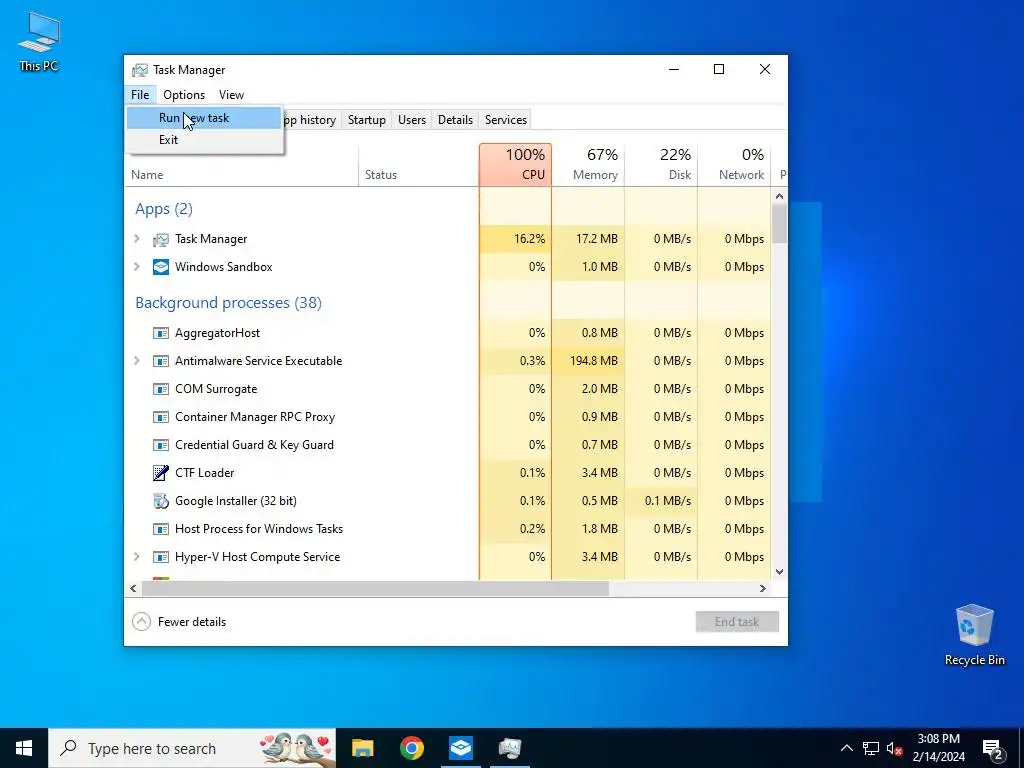Click the Windows Sandbox process icon
This screenshot has width=1024, height=768.
click(x=161, y=267)
